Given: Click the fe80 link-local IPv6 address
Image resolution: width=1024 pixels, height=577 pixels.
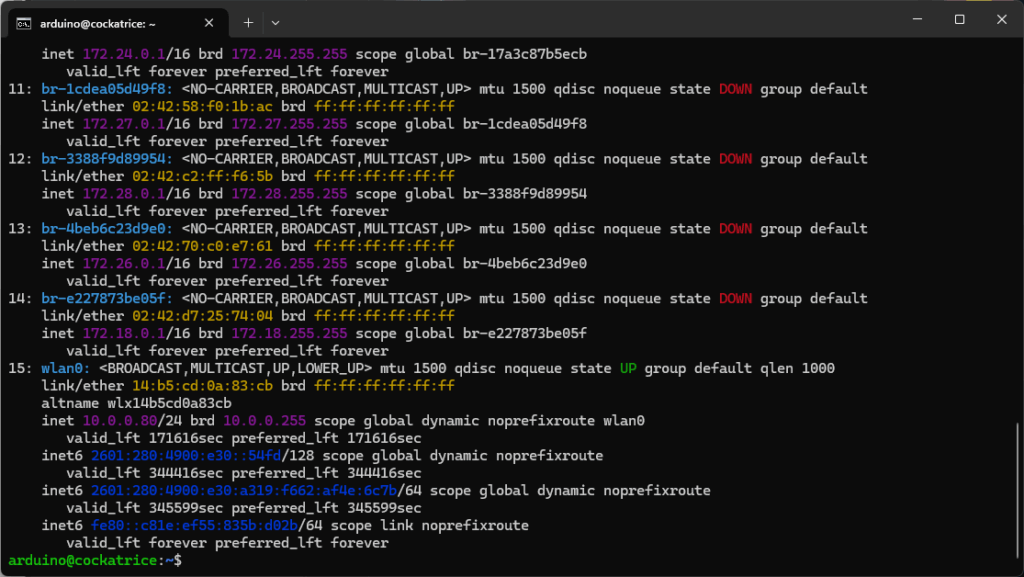Looking at the screenshot, I should coord(194,526).
